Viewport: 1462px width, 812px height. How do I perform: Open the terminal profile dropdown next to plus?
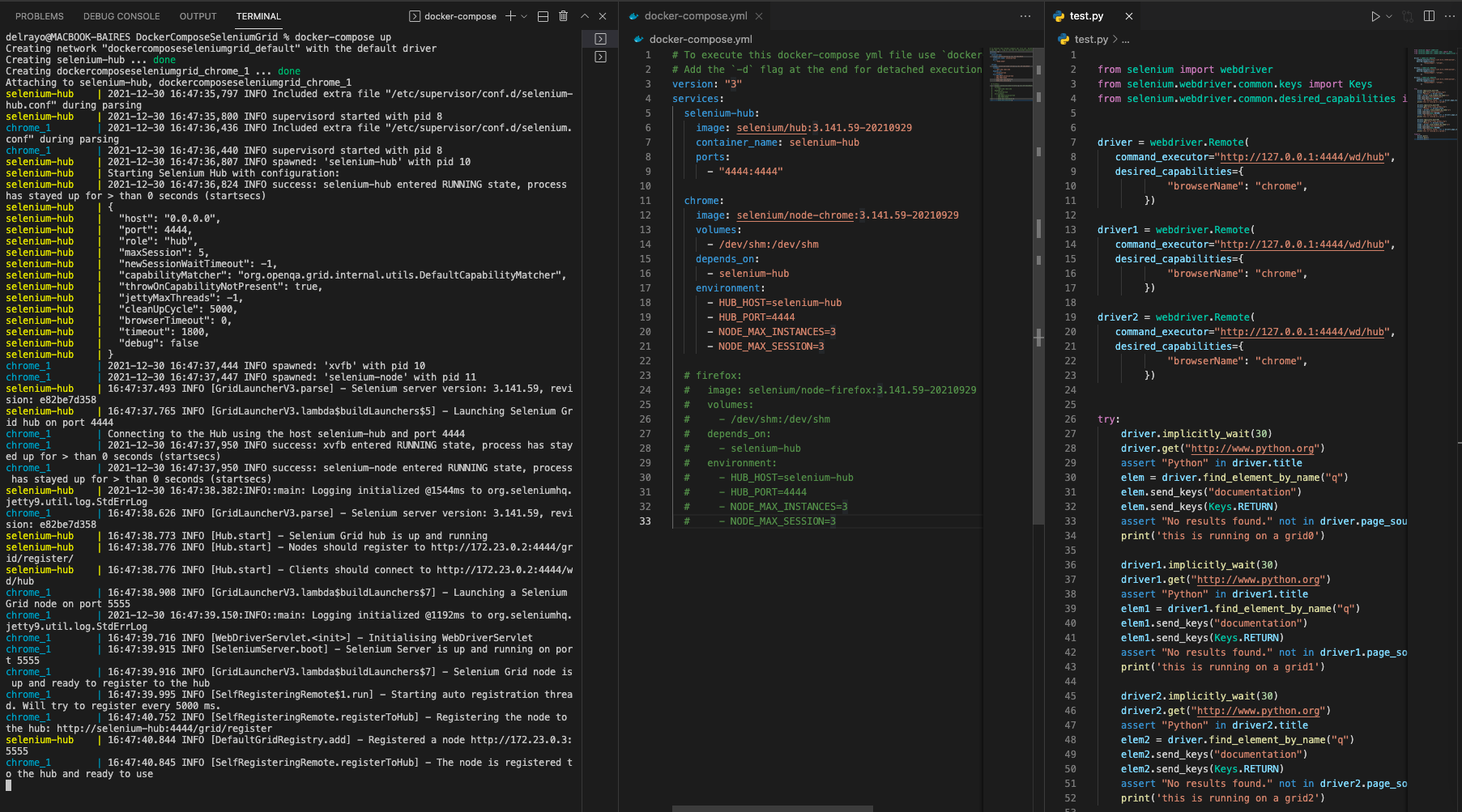click(x=523, y=15)
